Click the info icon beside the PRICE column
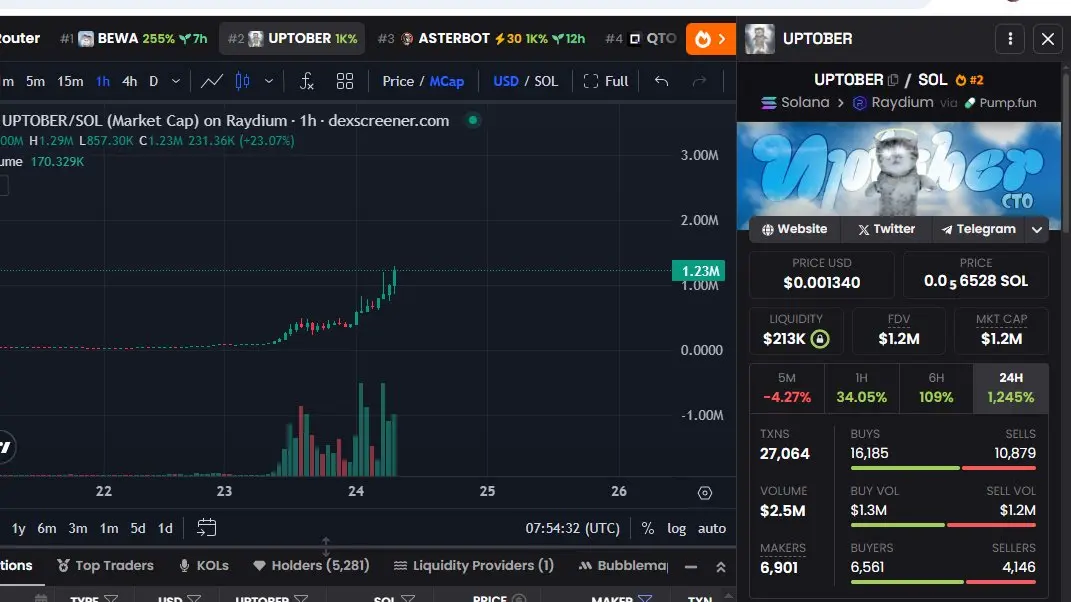This screenshot has width=1071, height=602. [519, 599]
